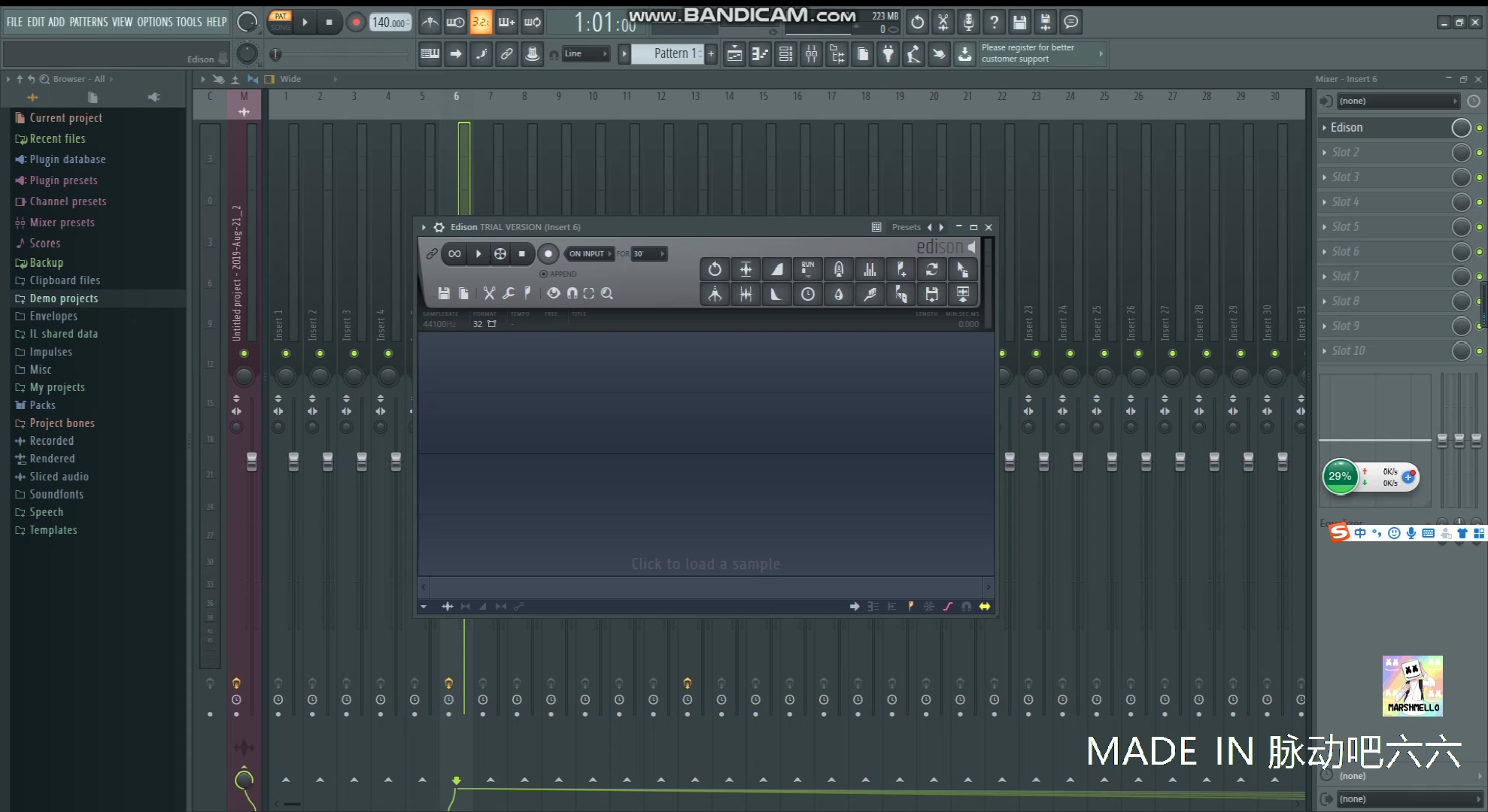Click the Edison noise removal brush tool

click(870, 294)
